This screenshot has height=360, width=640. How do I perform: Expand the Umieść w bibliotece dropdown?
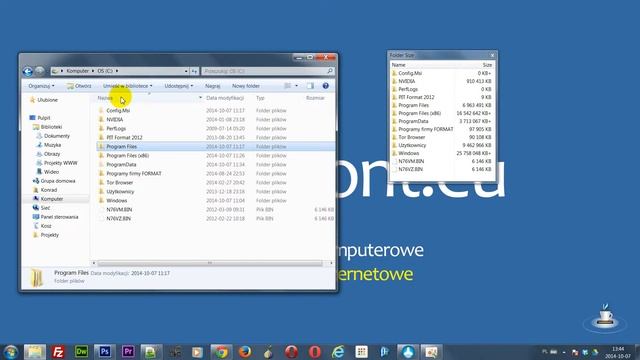[x=127, y=86]
